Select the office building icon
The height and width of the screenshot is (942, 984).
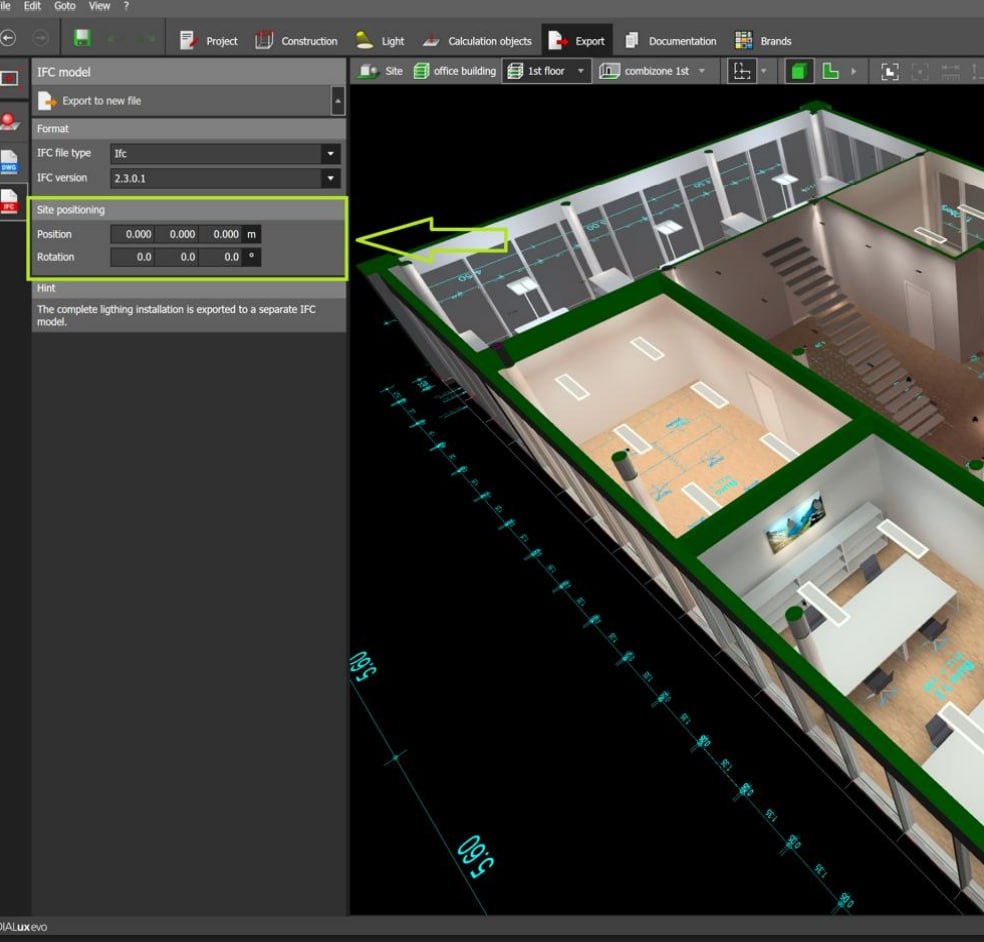(421, 72)
